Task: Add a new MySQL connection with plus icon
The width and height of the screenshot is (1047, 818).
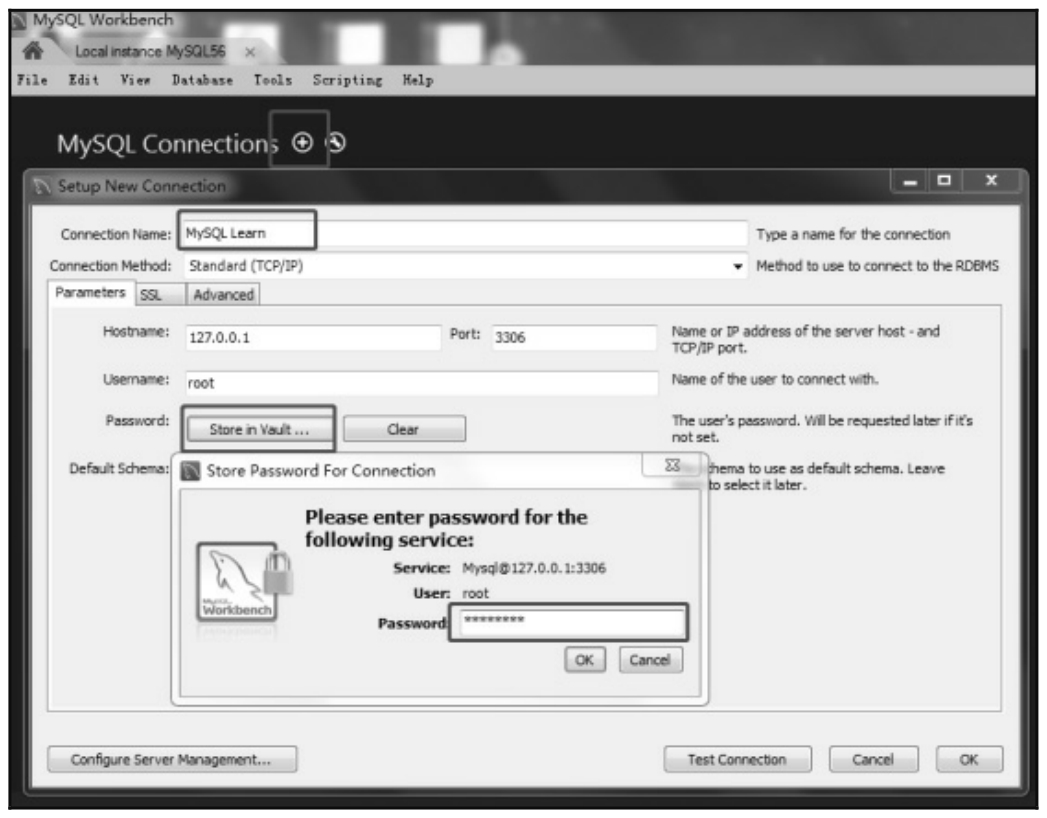Action: (301, 142)
